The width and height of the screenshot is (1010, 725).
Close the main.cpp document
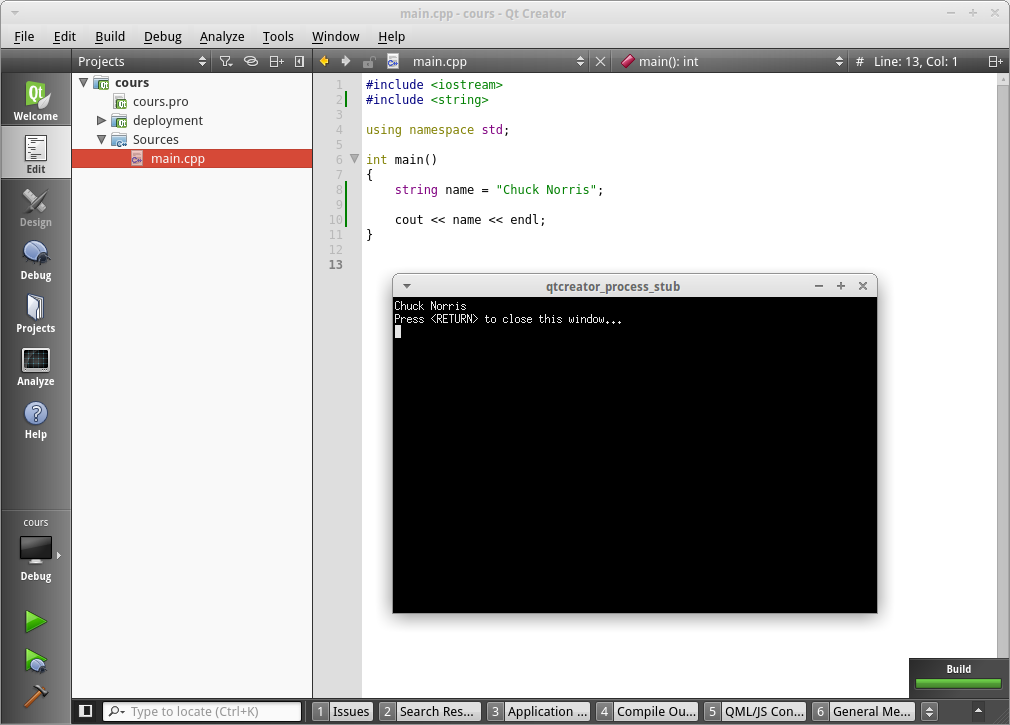[x=600, y=61]
